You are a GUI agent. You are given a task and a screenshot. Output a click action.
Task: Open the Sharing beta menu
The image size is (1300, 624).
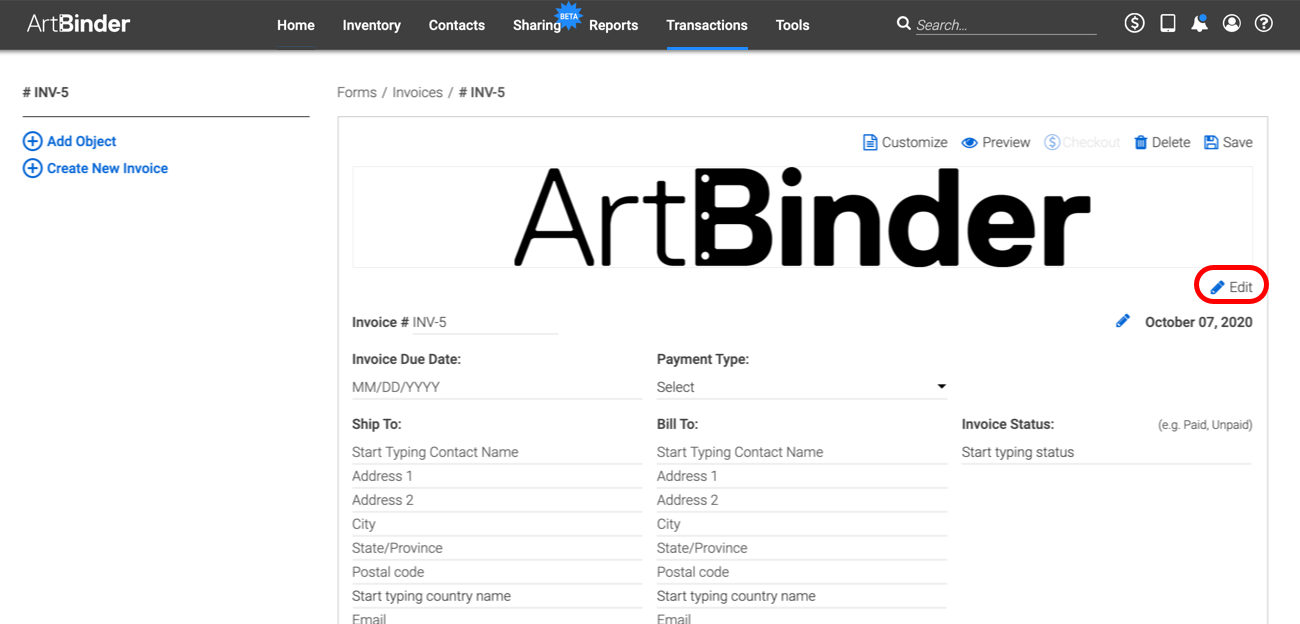(537, 25)
